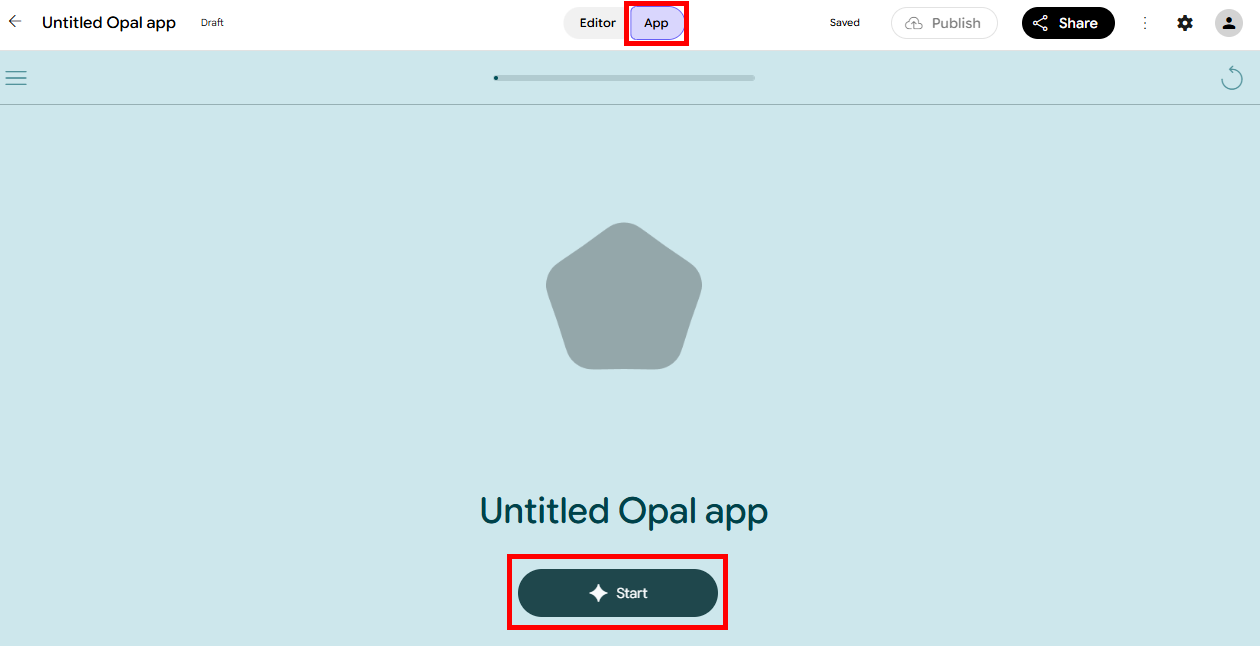The height and width of the screenshot is (646, 1260).
Task: Click the Saved status indicator
Action: coord(844,23)
